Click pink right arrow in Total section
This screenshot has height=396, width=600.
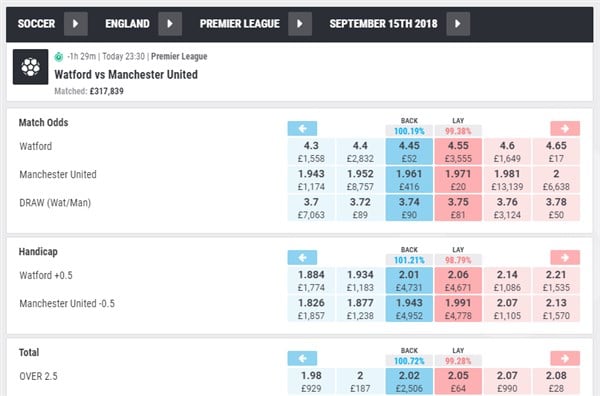(565, 359)
